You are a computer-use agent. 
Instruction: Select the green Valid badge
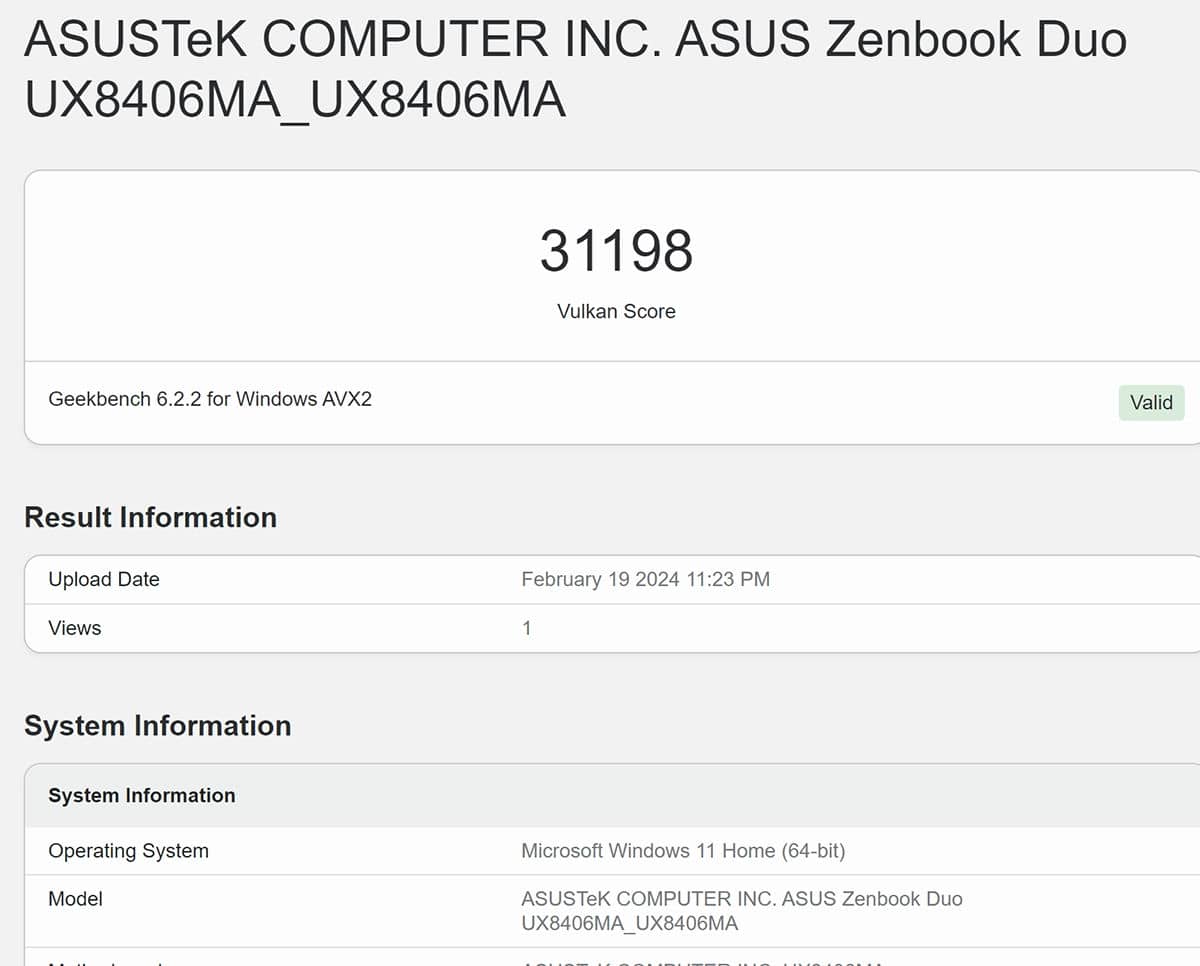pyautogui.click(x=1151, y=402)
